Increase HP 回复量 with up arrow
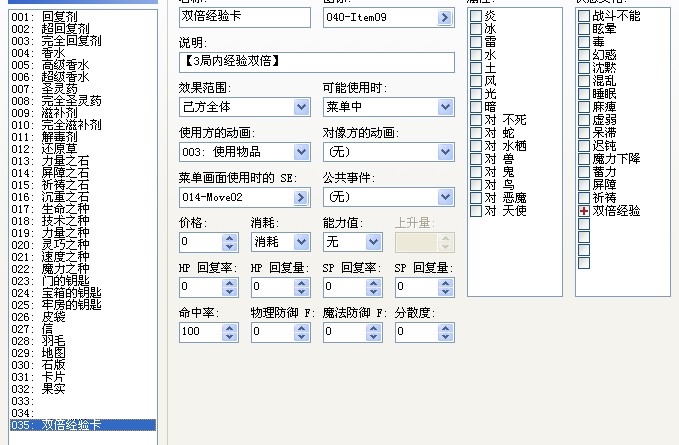This screenshot has height=445, width=679. click(x=301, y=283)
